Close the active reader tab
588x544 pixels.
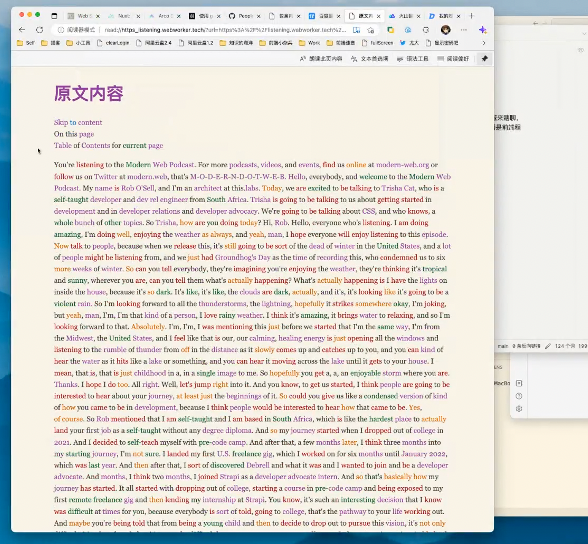[378, 16]
